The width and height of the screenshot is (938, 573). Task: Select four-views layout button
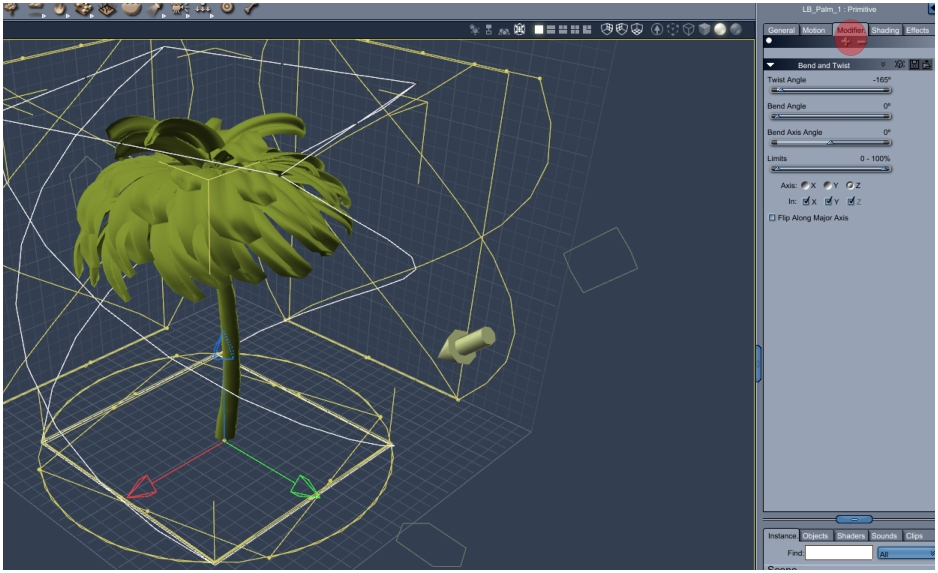[x=575, y=29]
